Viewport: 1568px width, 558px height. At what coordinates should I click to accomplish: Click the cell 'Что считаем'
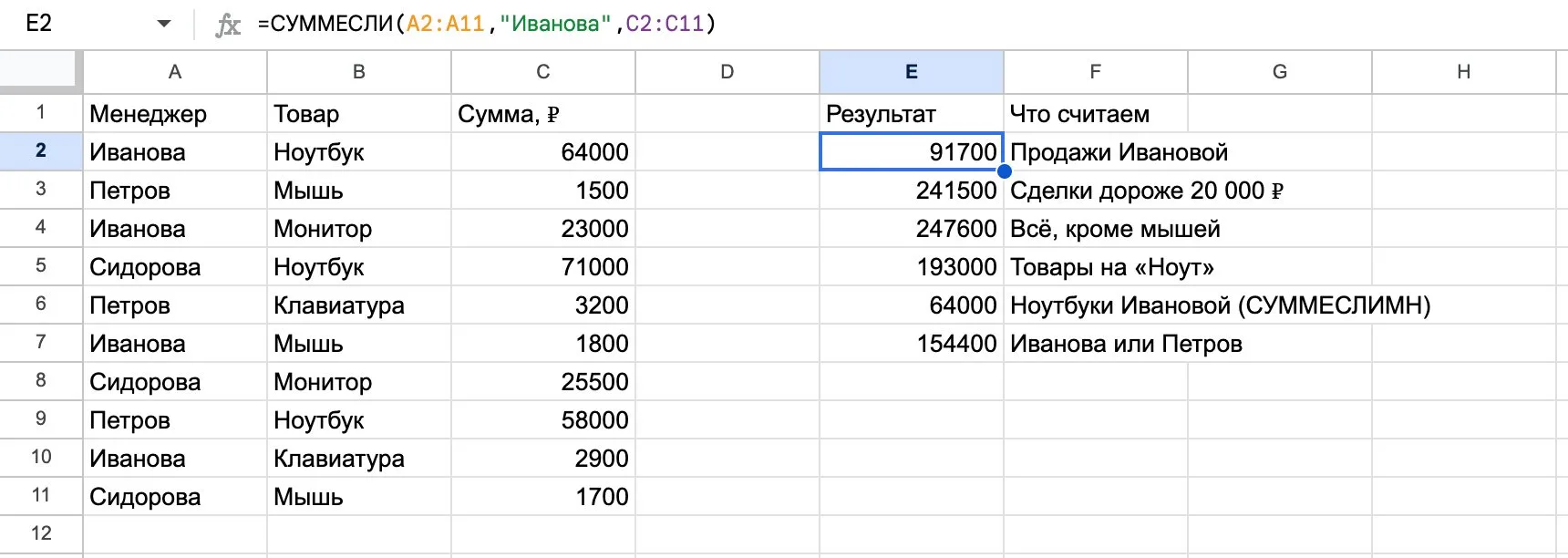1096,114
